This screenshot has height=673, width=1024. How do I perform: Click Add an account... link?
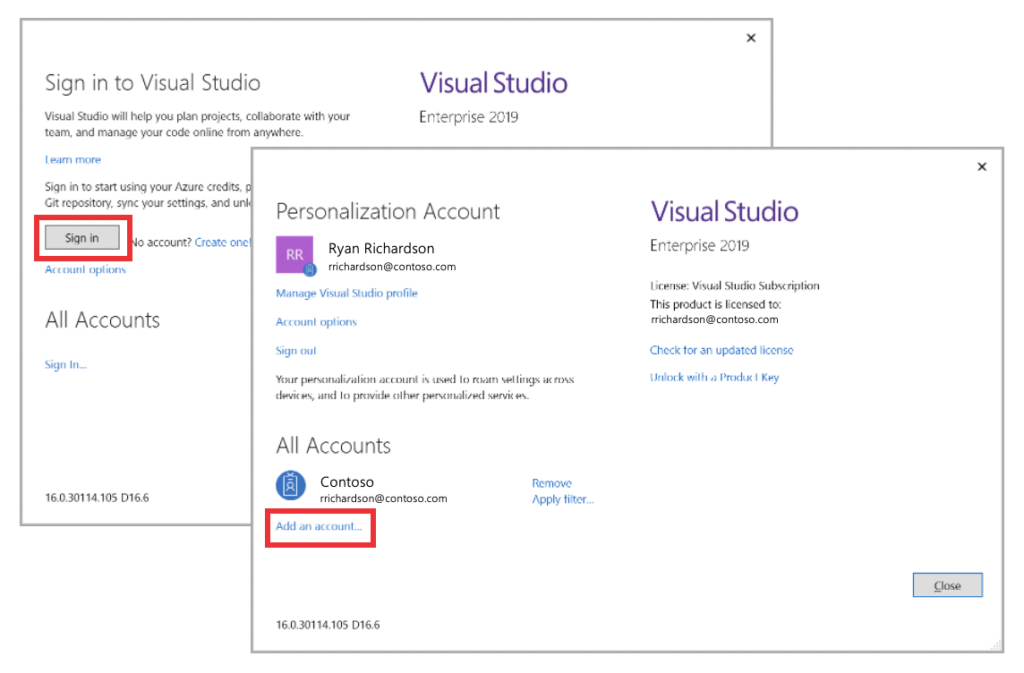(319, 526)
